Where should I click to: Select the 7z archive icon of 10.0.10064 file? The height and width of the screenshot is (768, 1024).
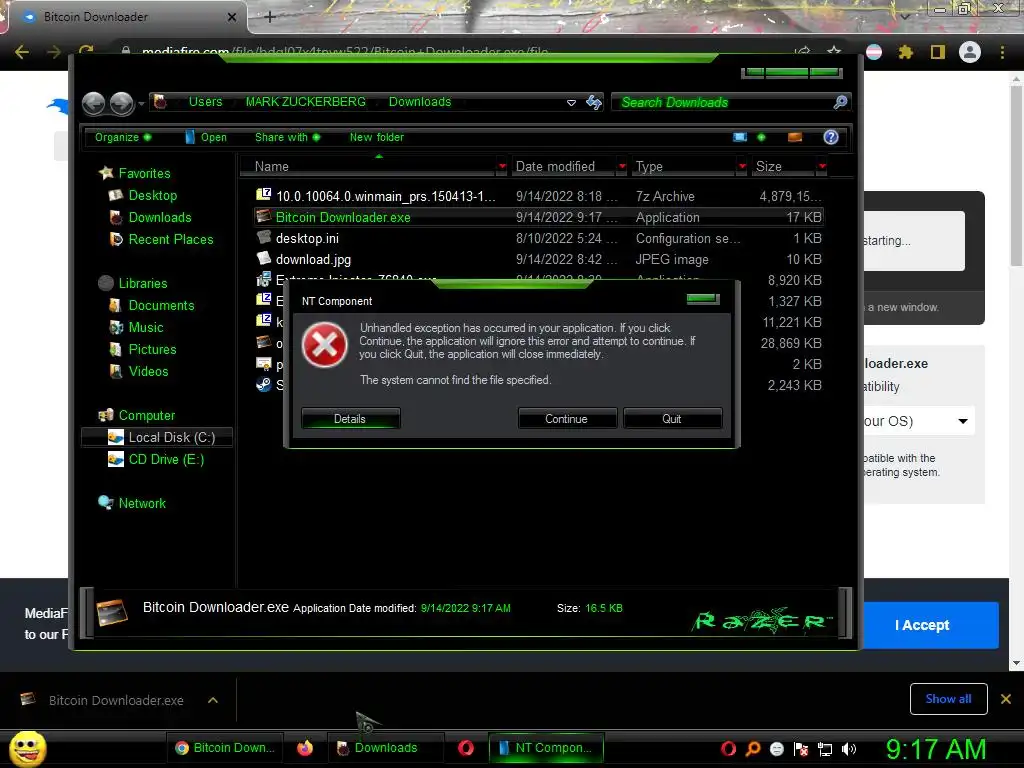pyautogui.click(x=263, y=195)
